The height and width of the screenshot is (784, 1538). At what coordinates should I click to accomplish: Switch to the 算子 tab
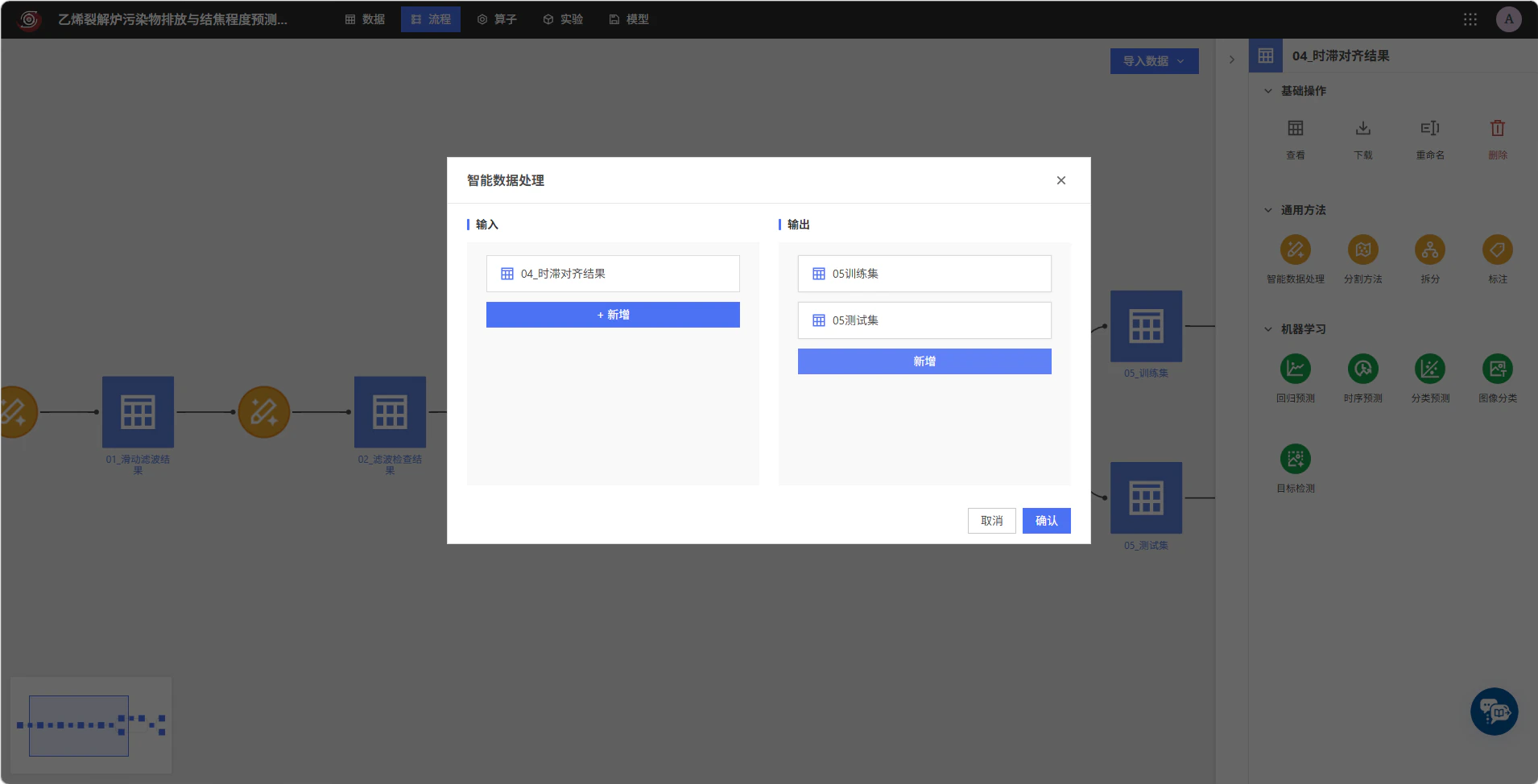click(x=497, y=19)
